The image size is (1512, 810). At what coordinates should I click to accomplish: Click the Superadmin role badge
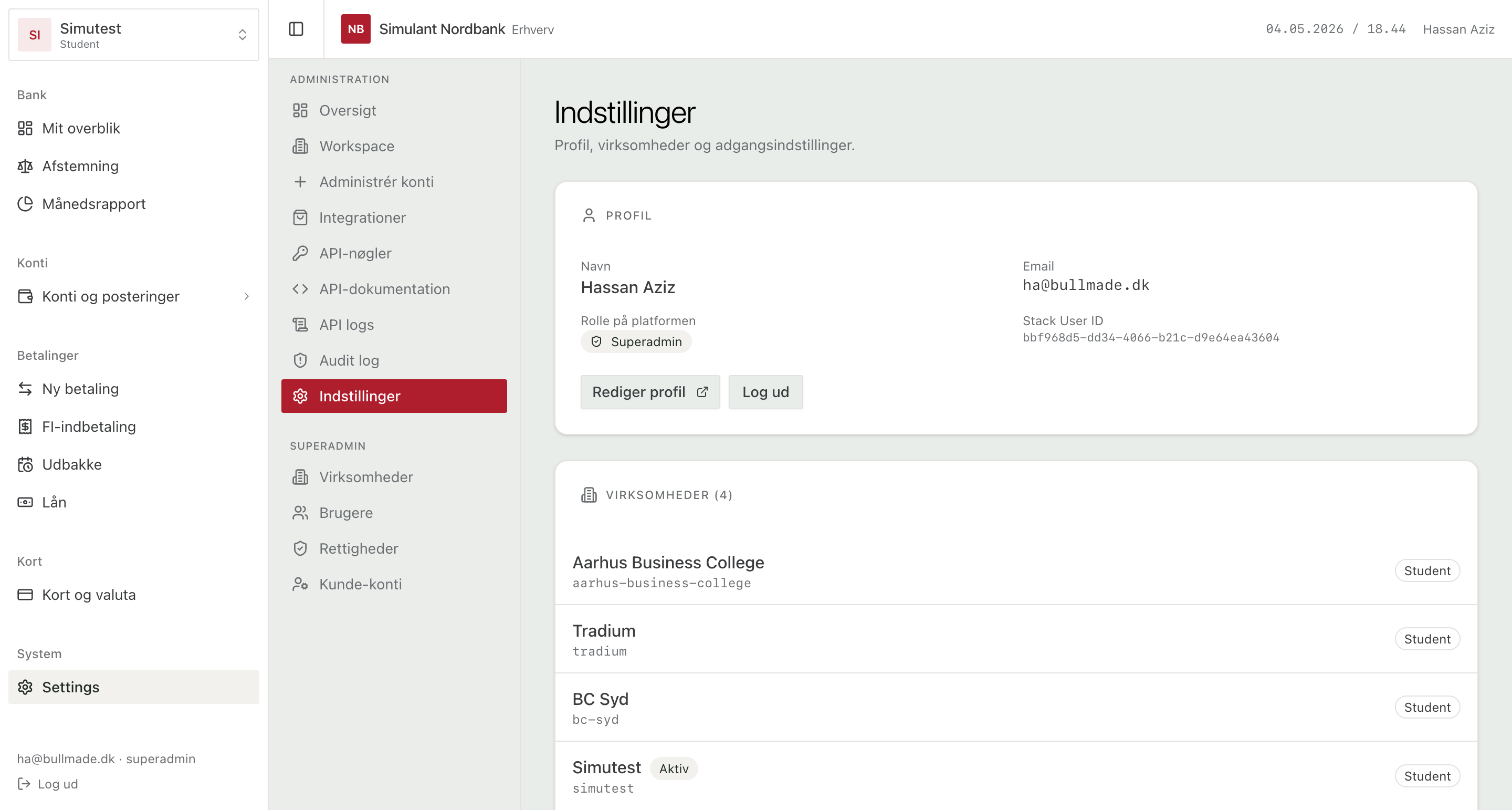coord(636,342)
